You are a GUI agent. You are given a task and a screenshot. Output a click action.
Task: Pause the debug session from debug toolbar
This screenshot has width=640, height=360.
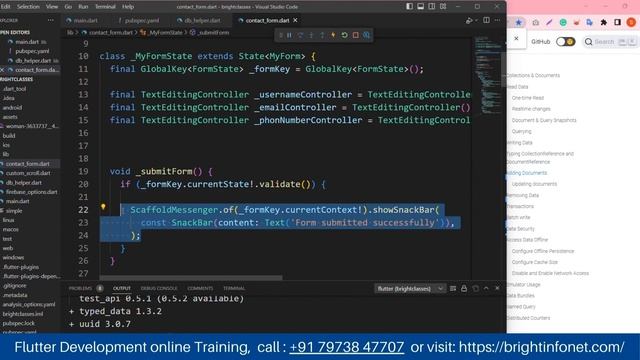(x=289, y=35)
